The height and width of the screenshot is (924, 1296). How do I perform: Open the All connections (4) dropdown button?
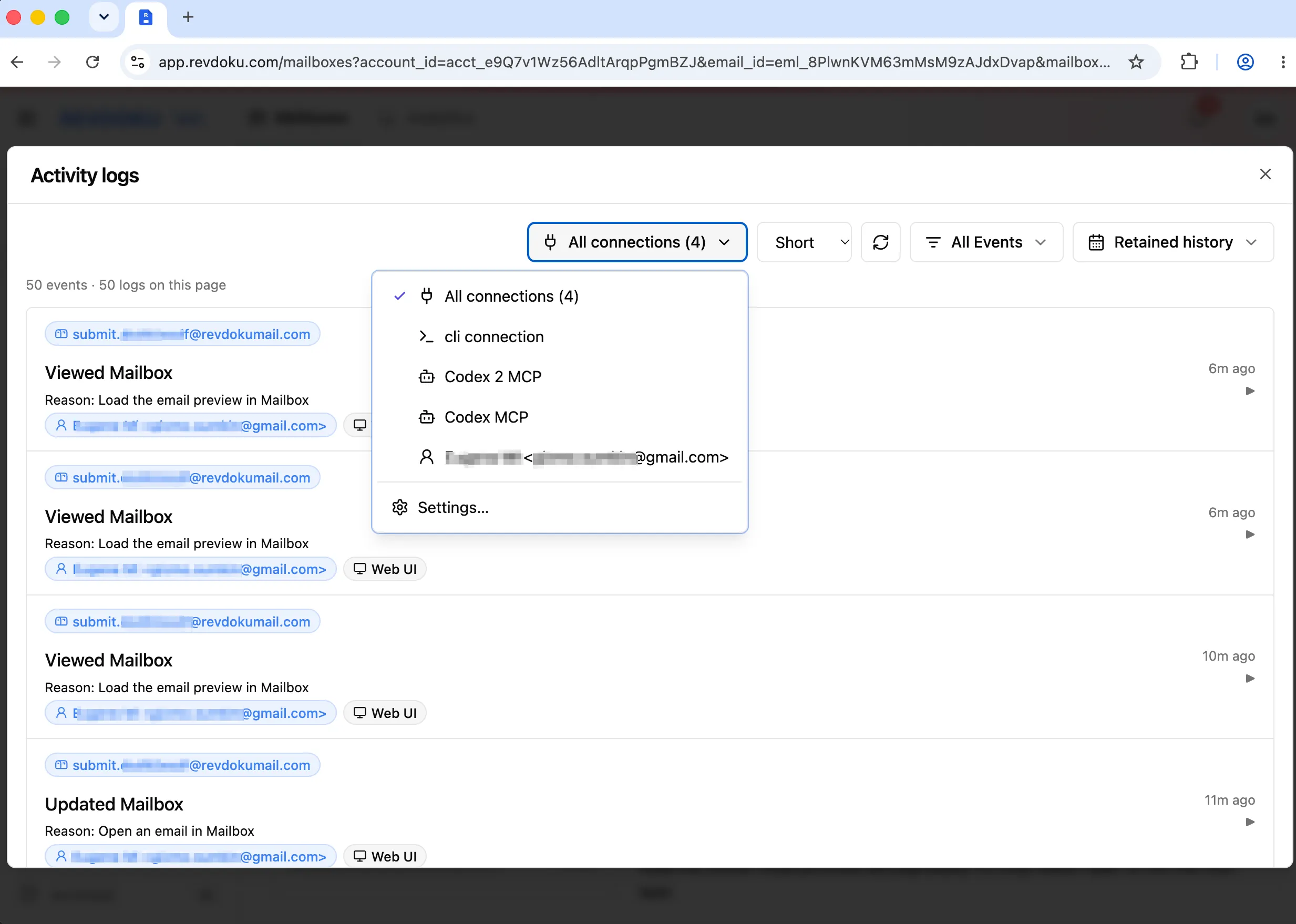coord(636,242)
